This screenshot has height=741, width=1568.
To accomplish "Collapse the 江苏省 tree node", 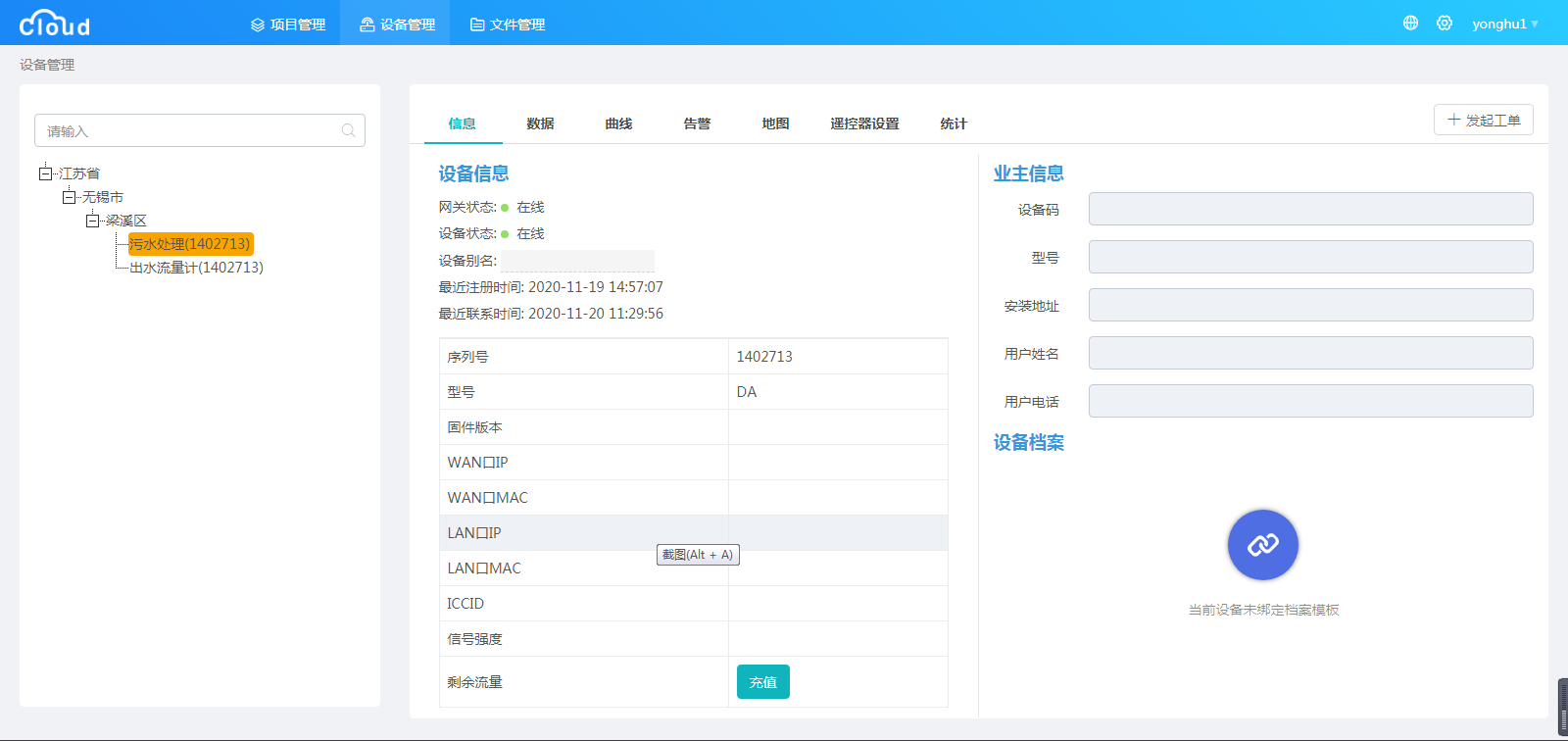I will (45, 173).
